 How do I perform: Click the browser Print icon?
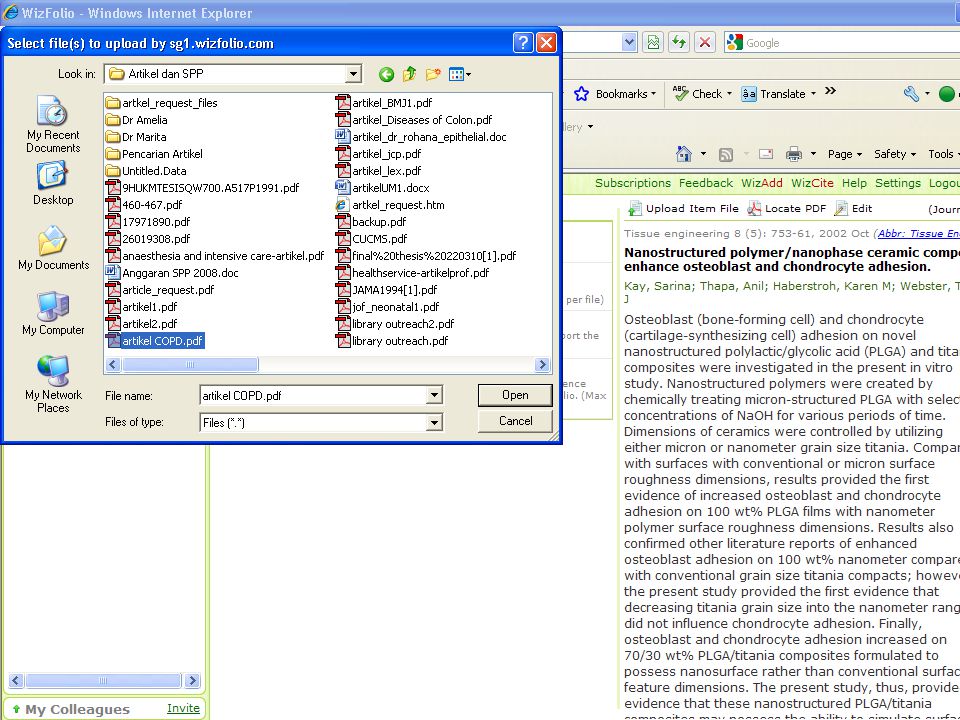click(x=793, y=154)
